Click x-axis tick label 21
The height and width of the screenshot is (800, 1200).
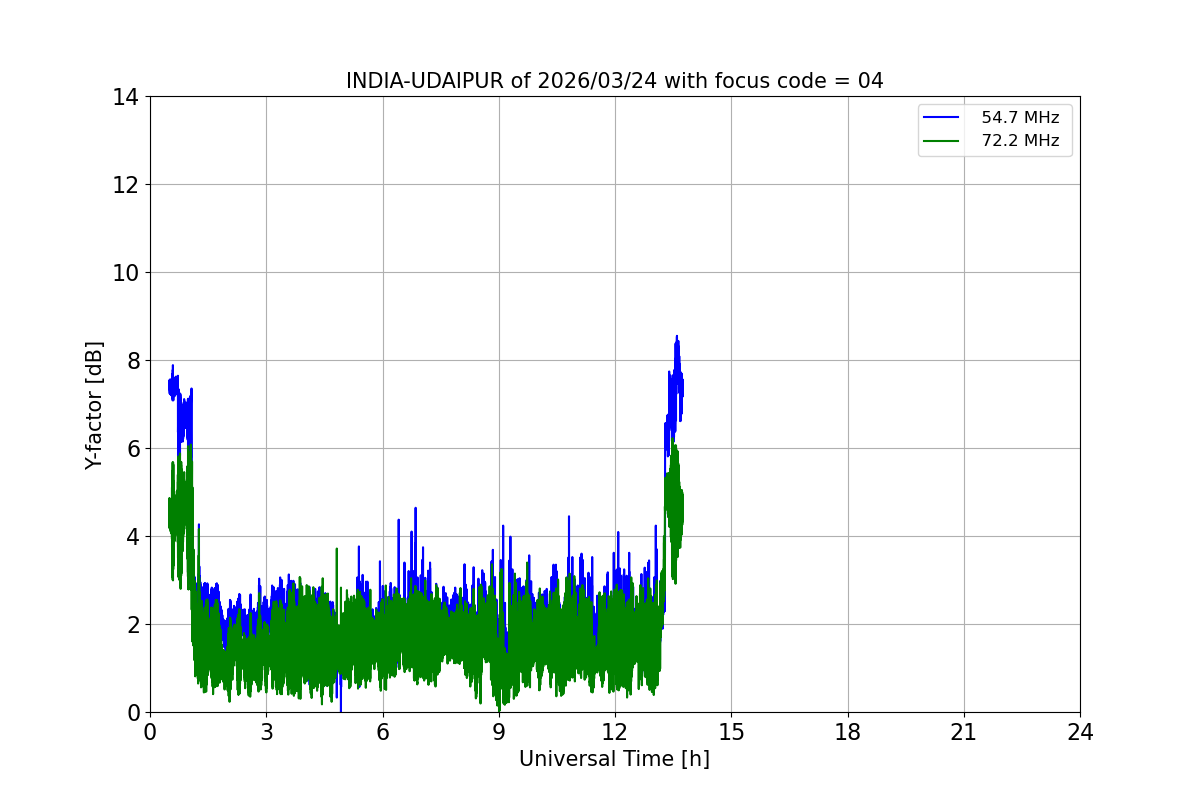click(x=964, y=732)
